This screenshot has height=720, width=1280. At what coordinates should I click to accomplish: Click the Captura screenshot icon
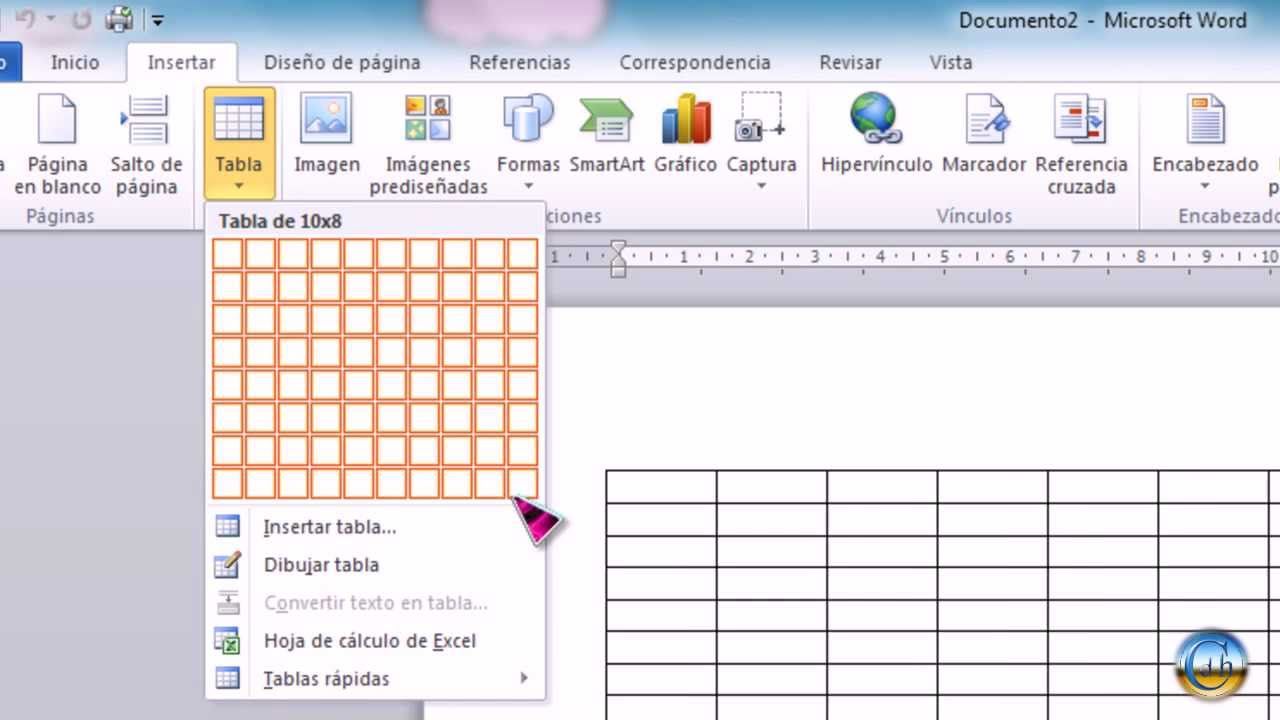pos(761,118)
